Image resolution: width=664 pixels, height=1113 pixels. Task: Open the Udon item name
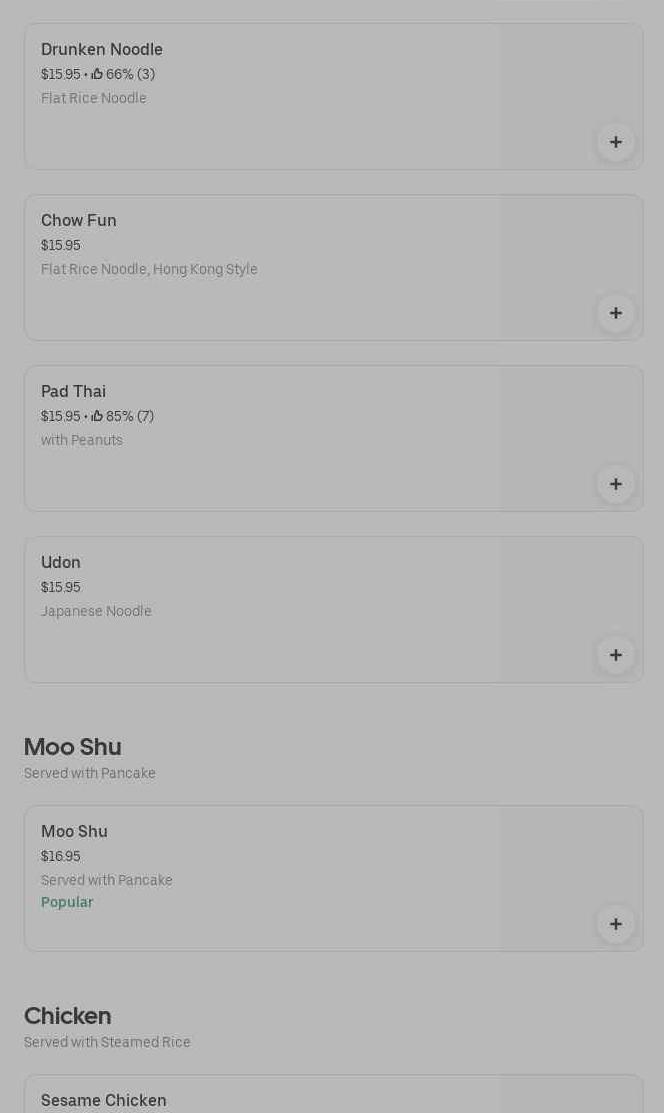61,563
